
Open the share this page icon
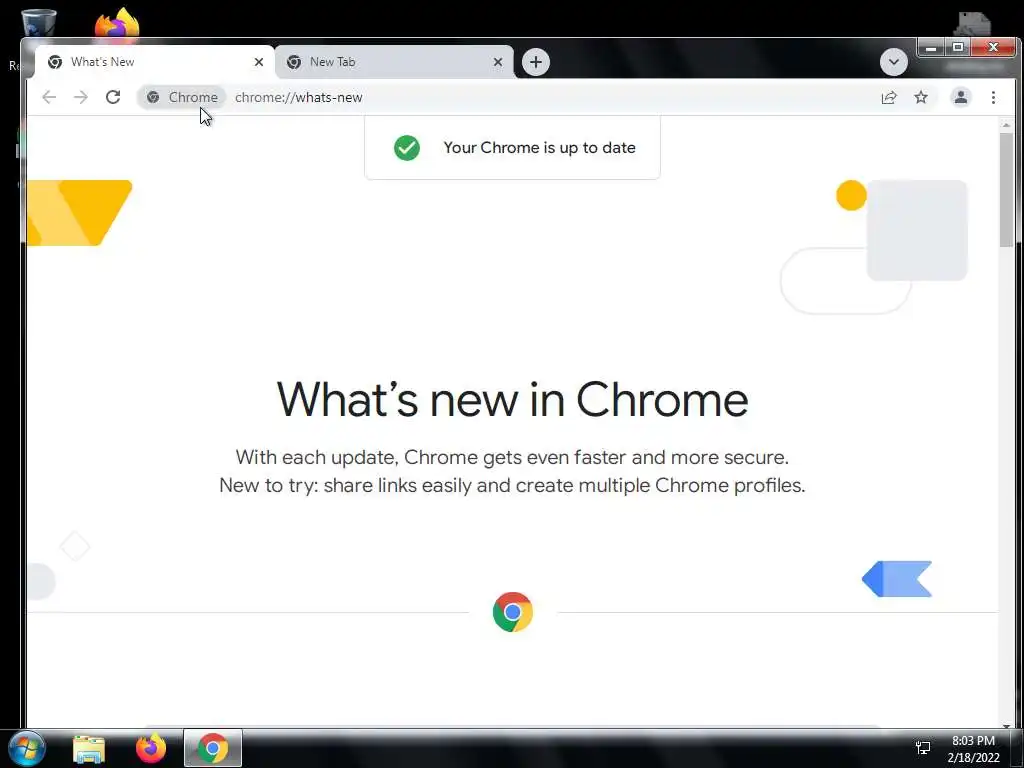(x=889, y=97)
